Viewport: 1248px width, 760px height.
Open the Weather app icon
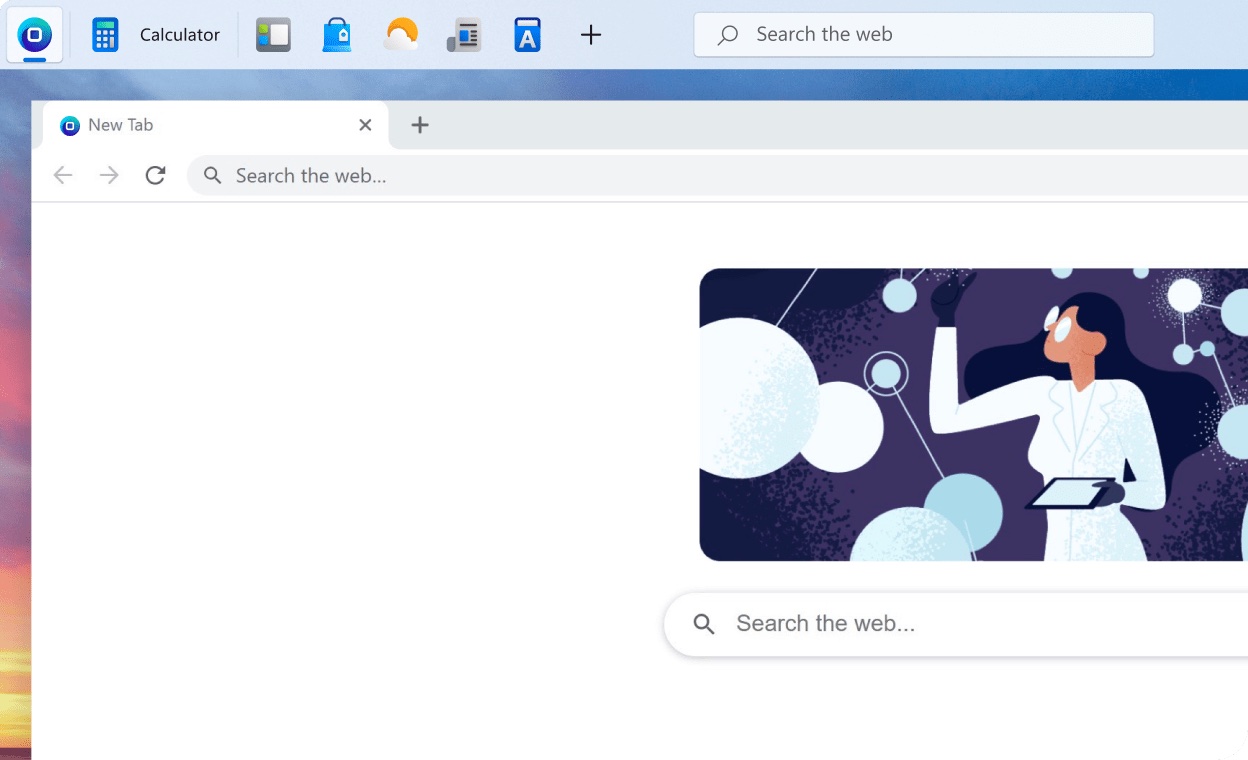tap(400, 34)
